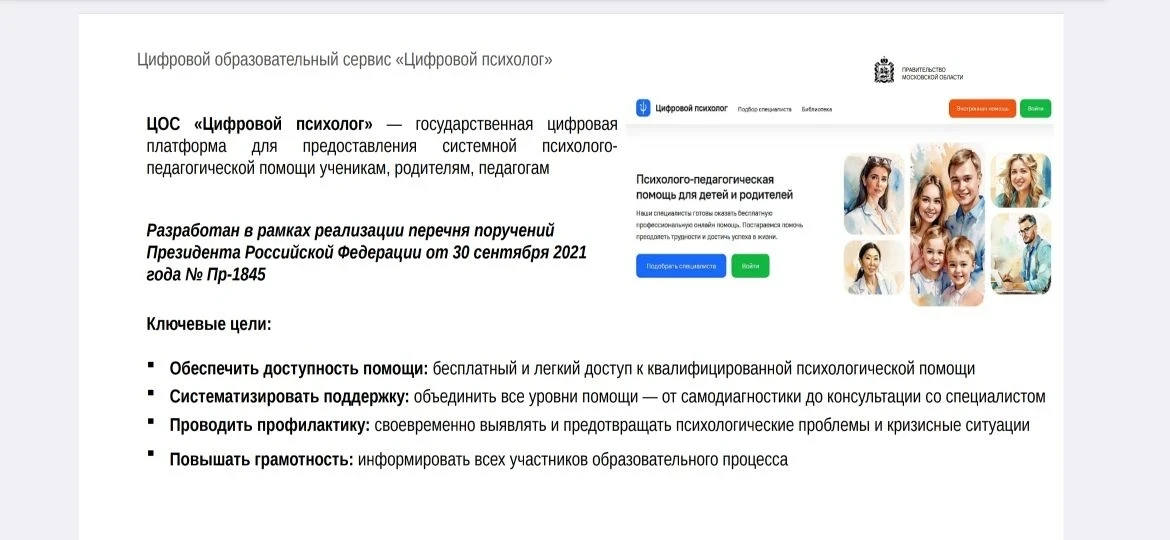This screenshot has width=1170, height=540.
Task: Click the ПРАВИТЕЛЬСТВО МОСКОВСКОЙ ОБЛАСТИ caption
Action: click(x=932, y=72)
